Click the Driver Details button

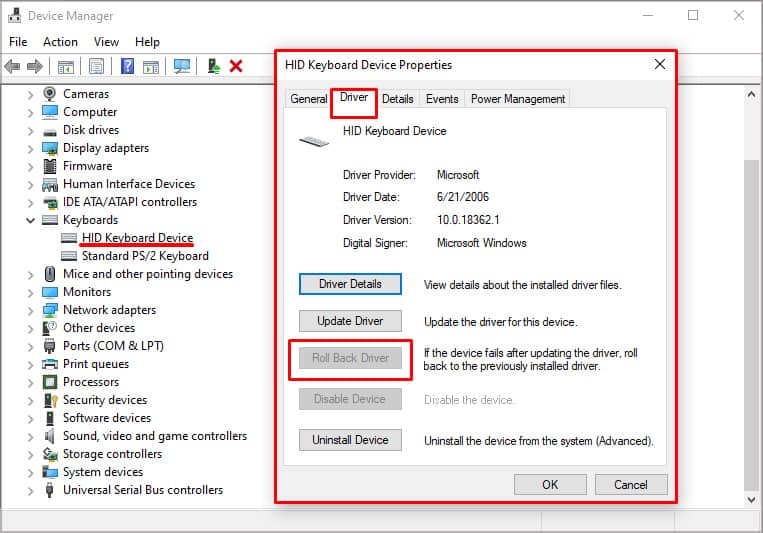(350, 284)
